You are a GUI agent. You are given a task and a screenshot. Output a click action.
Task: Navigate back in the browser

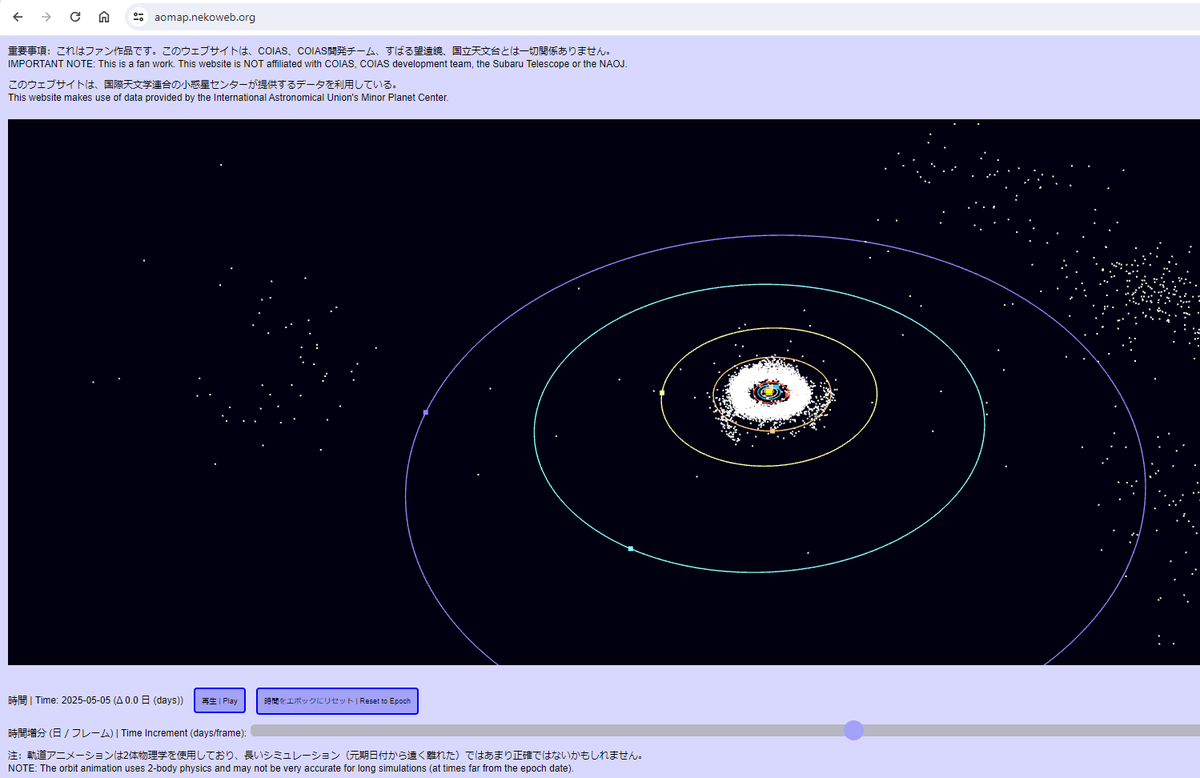(18, 16)
